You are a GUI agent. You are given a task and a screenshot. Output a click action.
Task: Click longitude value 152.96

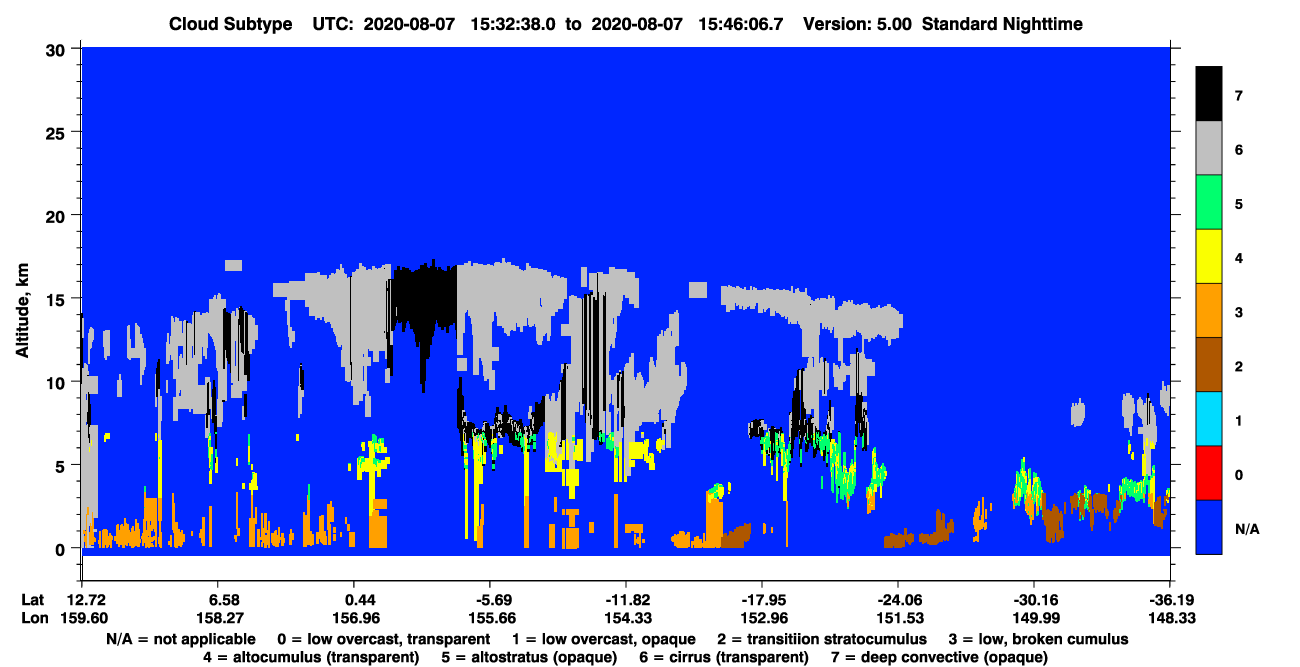(762, 619)
